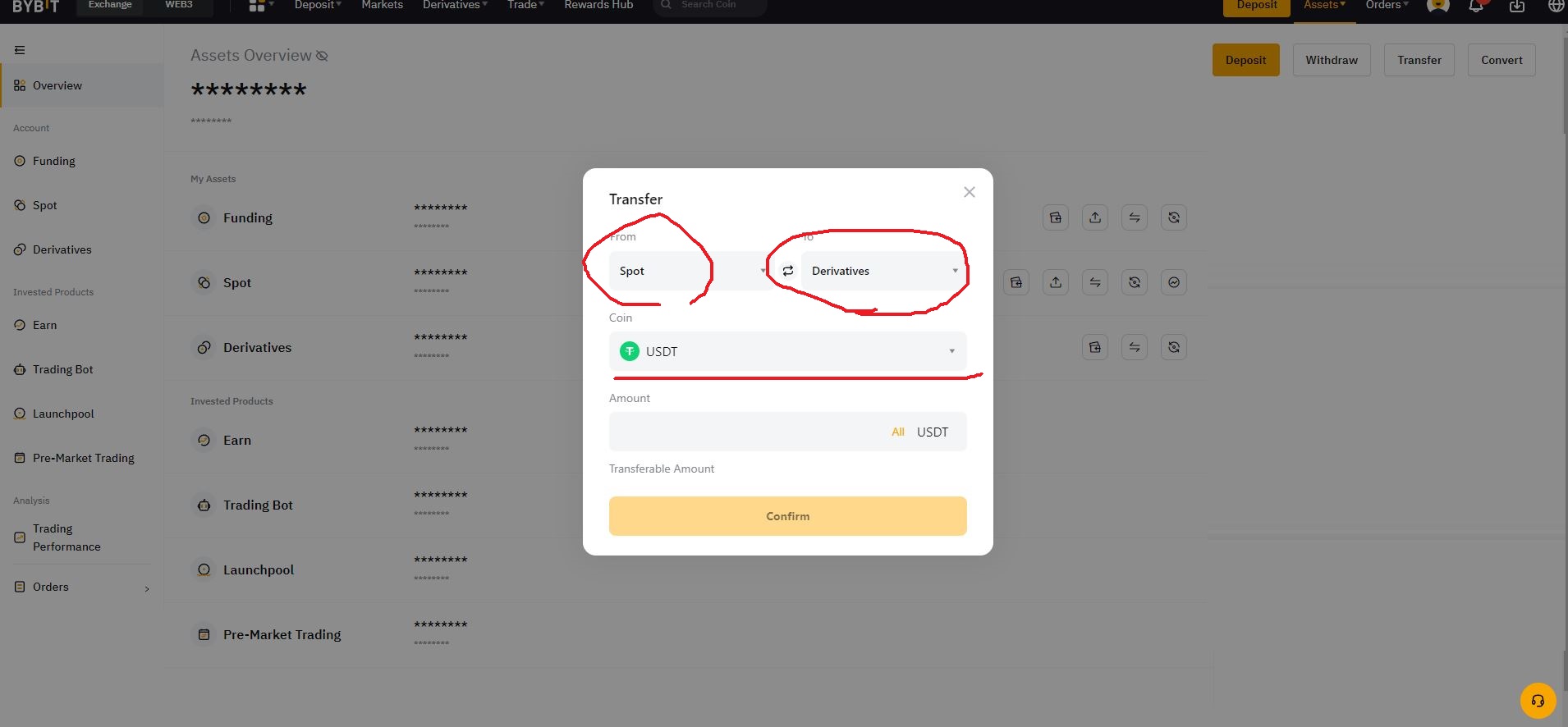Open the language globe icon

1555,6
